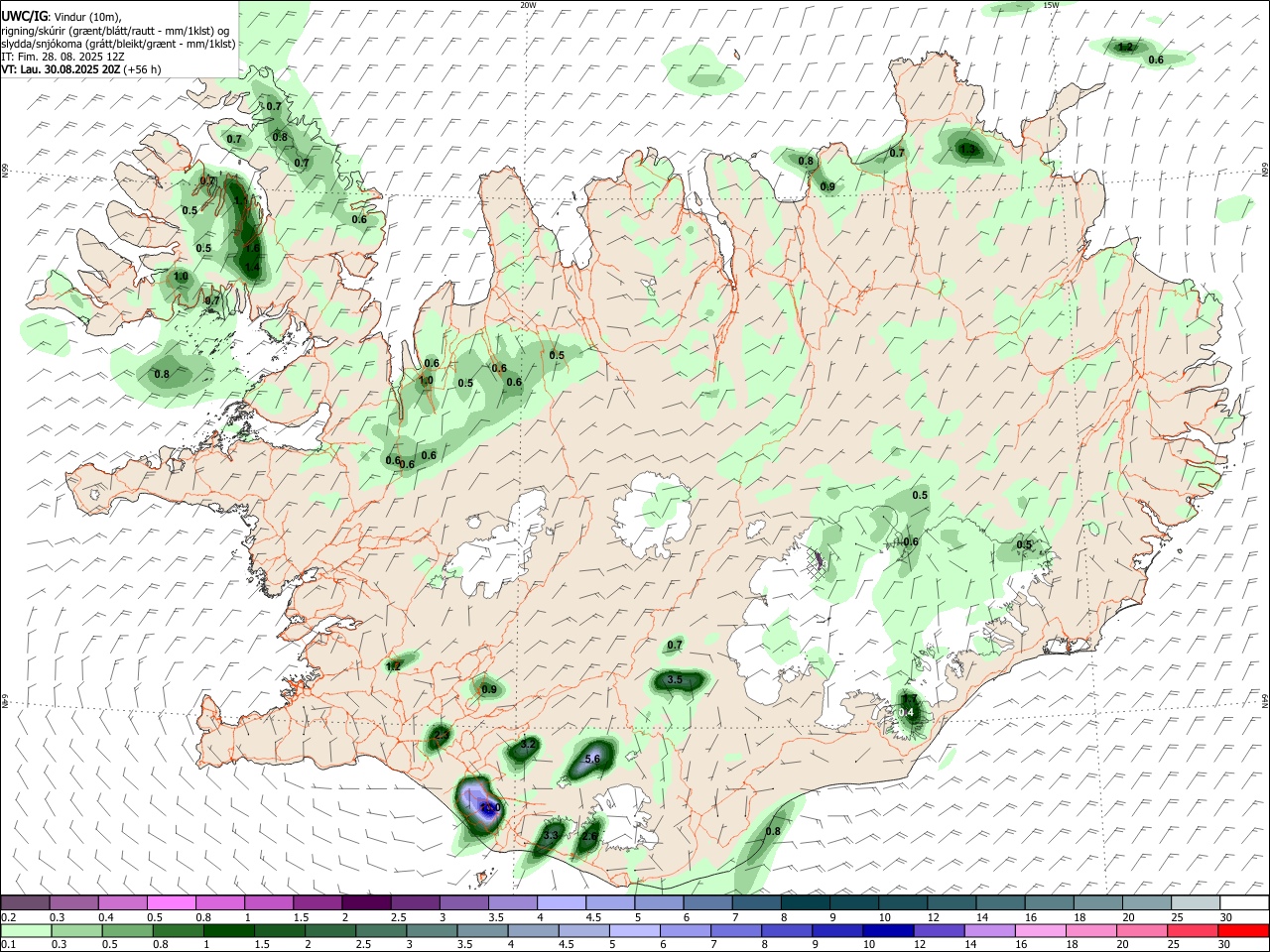1270x952 pixels.
Task: Click the '15W' longitude label at the top
Action: [1051, 5]
